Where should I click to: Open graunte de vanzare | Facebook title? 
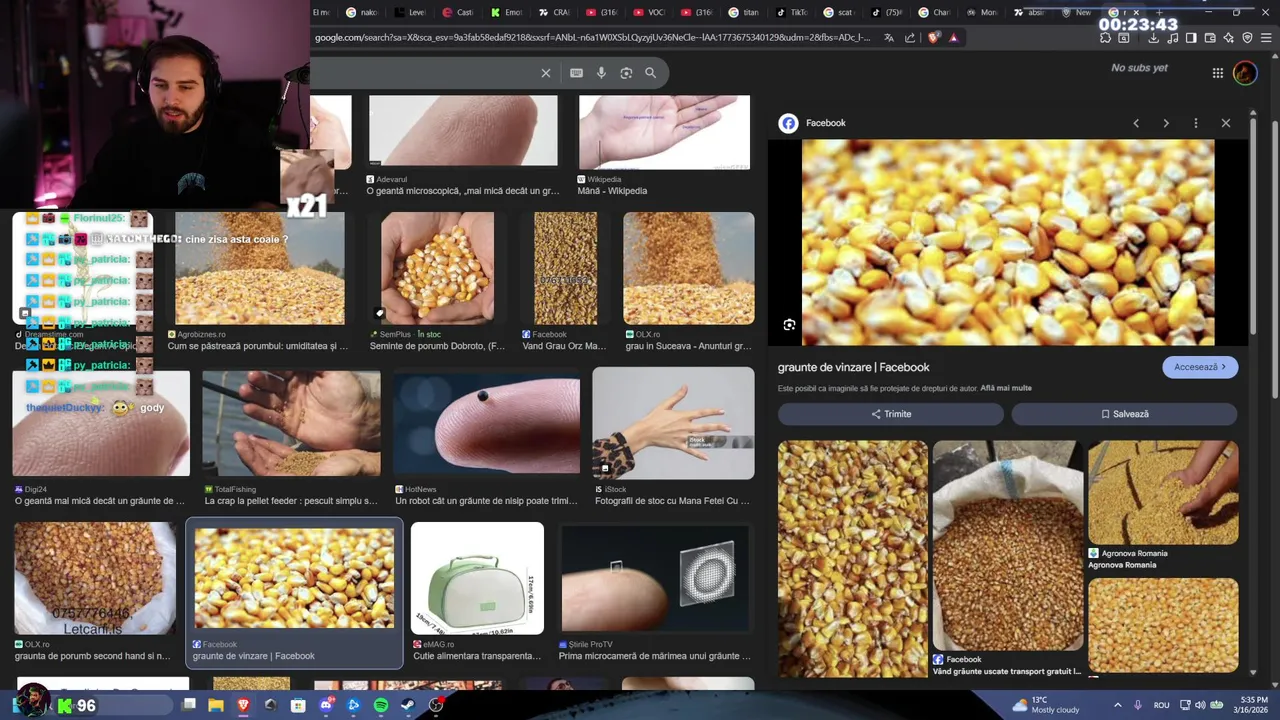click(x=854, y=367)
